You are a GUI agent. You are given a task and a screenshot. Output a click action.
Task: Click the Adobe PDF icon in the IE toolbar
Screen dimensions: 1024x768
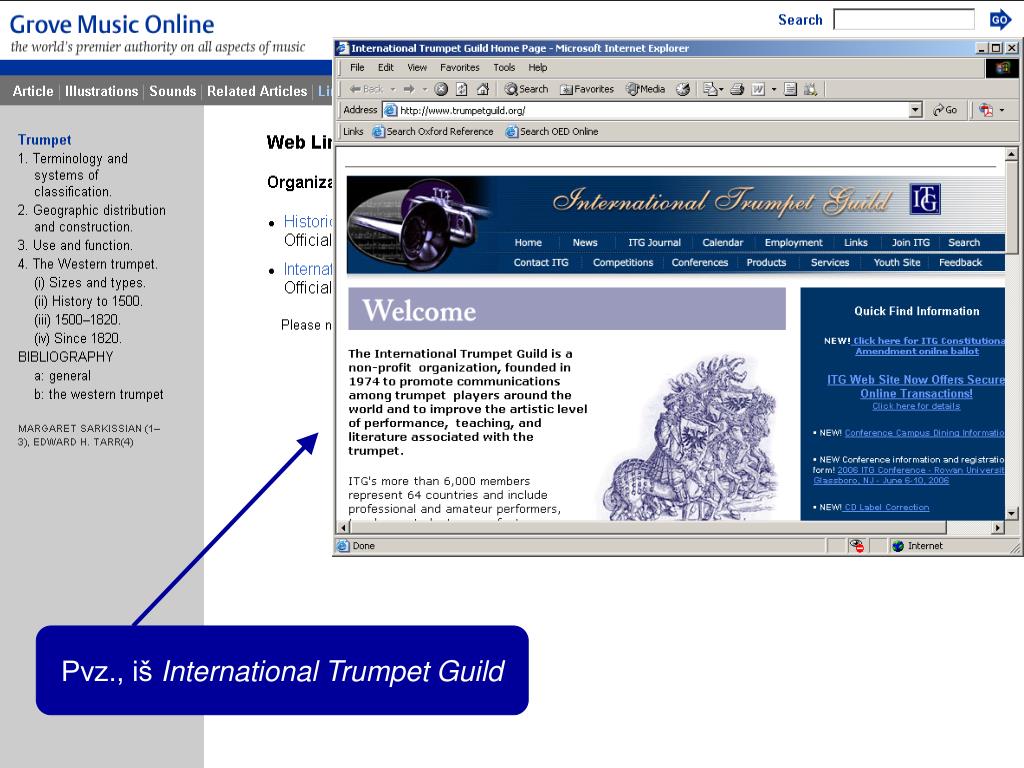pos(985,110)
